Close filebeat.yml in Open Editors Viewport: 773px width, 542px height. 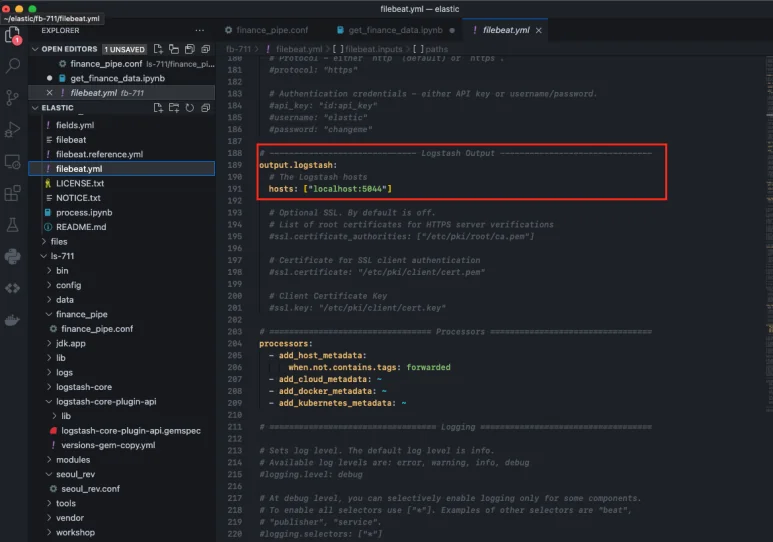pyautogui.click(x=49, y=93)
